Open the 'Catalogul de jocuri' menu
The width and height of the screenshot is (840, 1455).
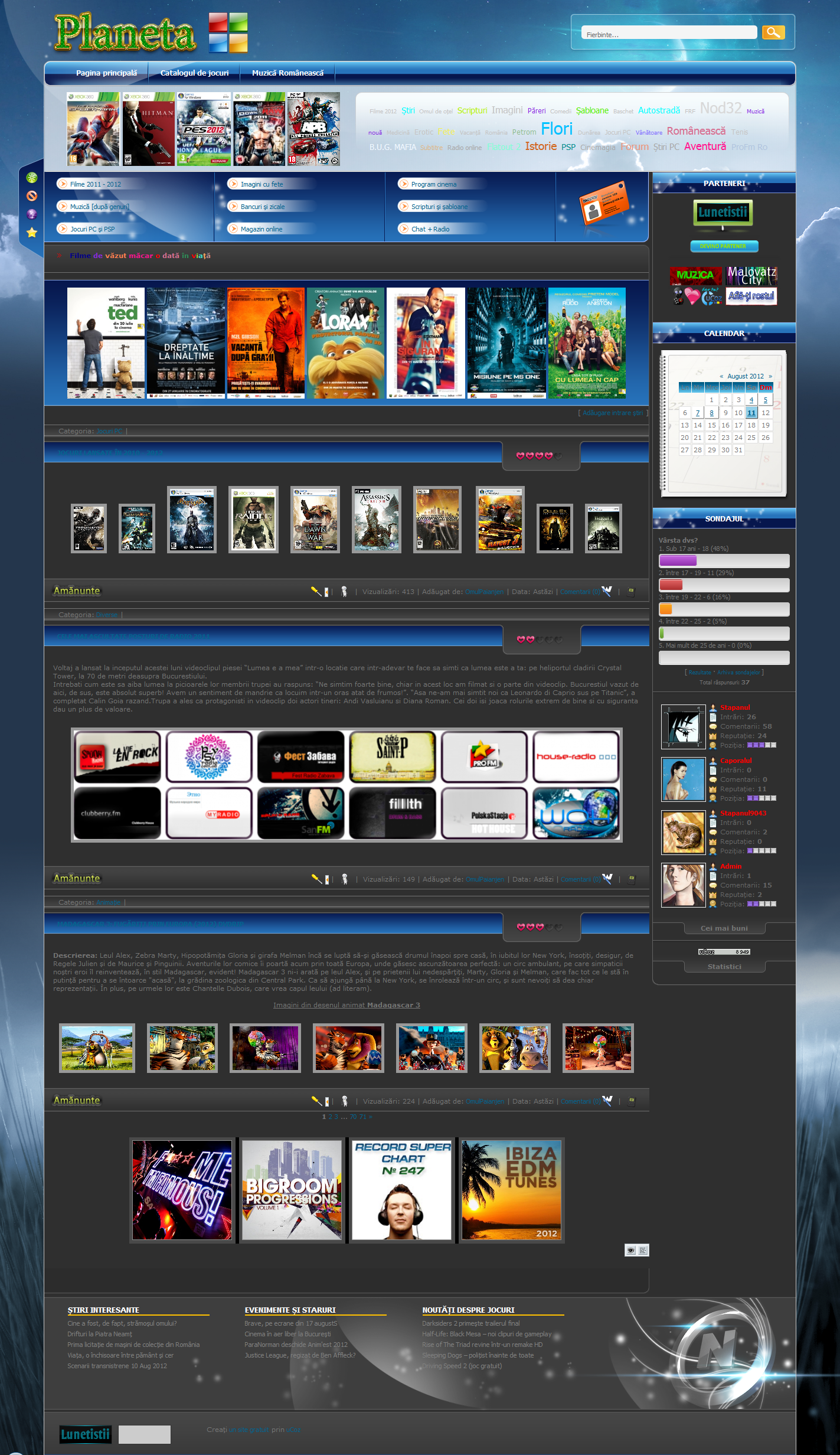coord(194,73)
